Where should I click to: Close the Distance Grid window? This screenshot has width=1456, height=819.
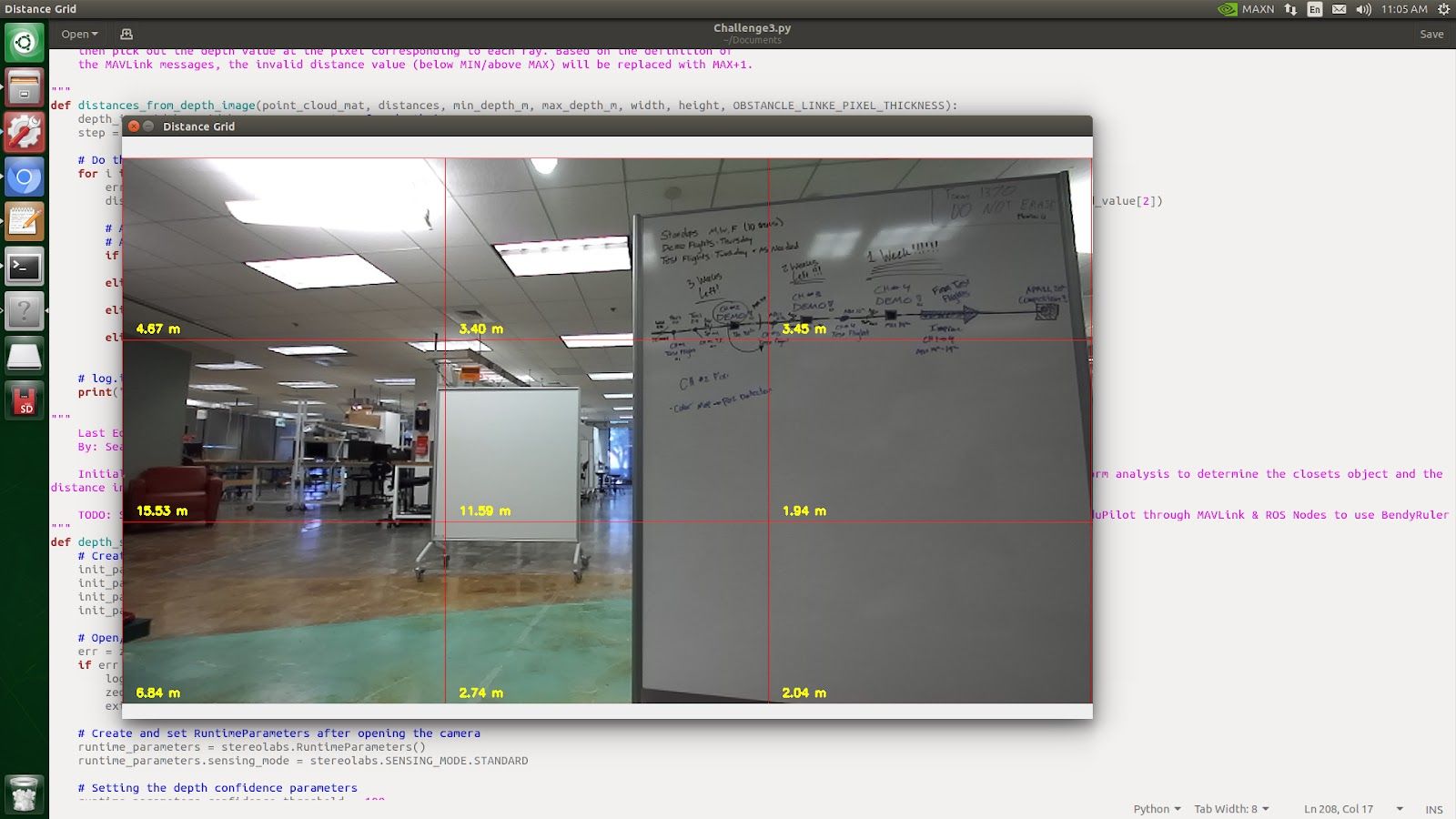(x=134, y=126)
